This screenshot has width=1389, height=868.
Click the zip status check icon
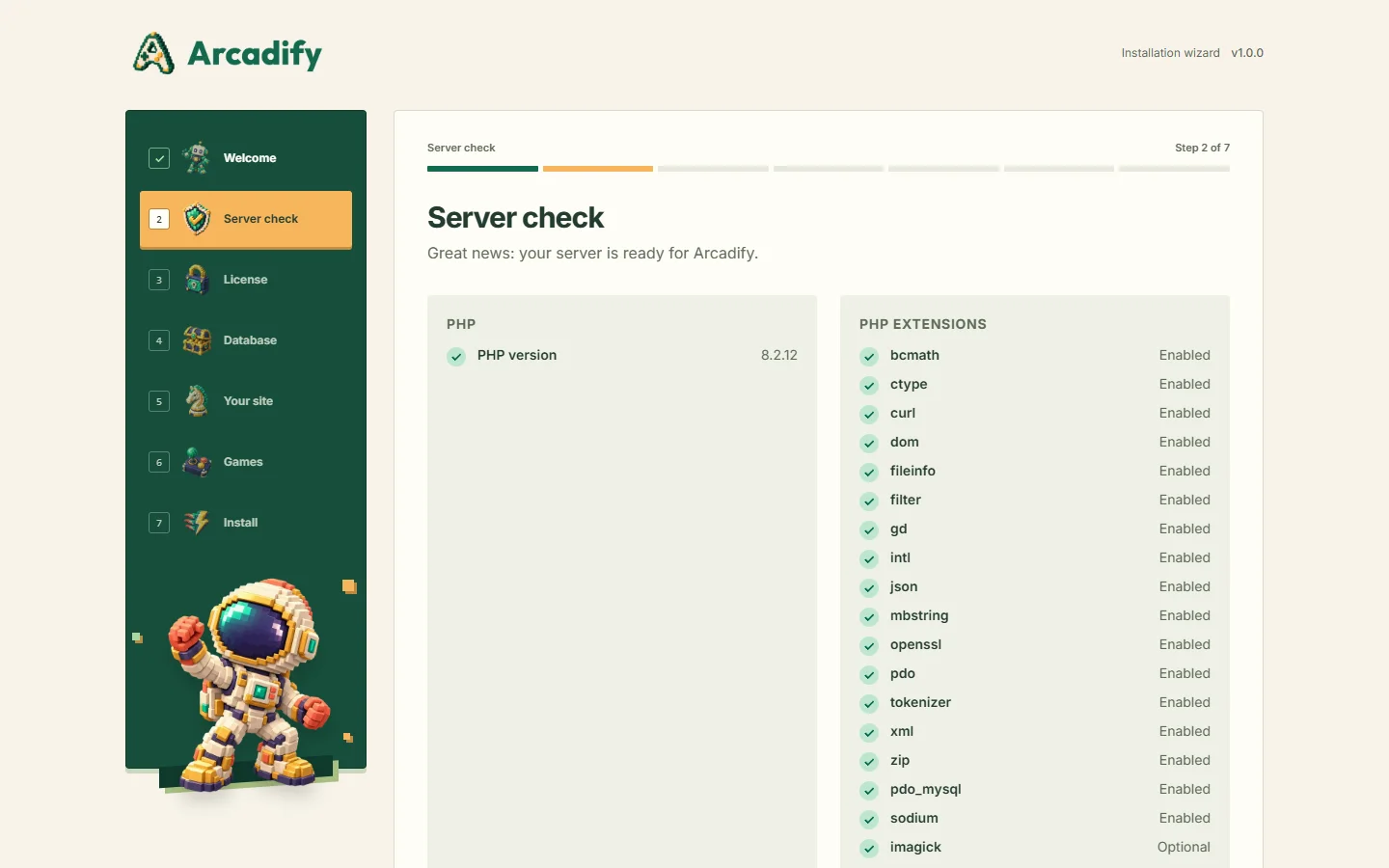coord(869,761)
